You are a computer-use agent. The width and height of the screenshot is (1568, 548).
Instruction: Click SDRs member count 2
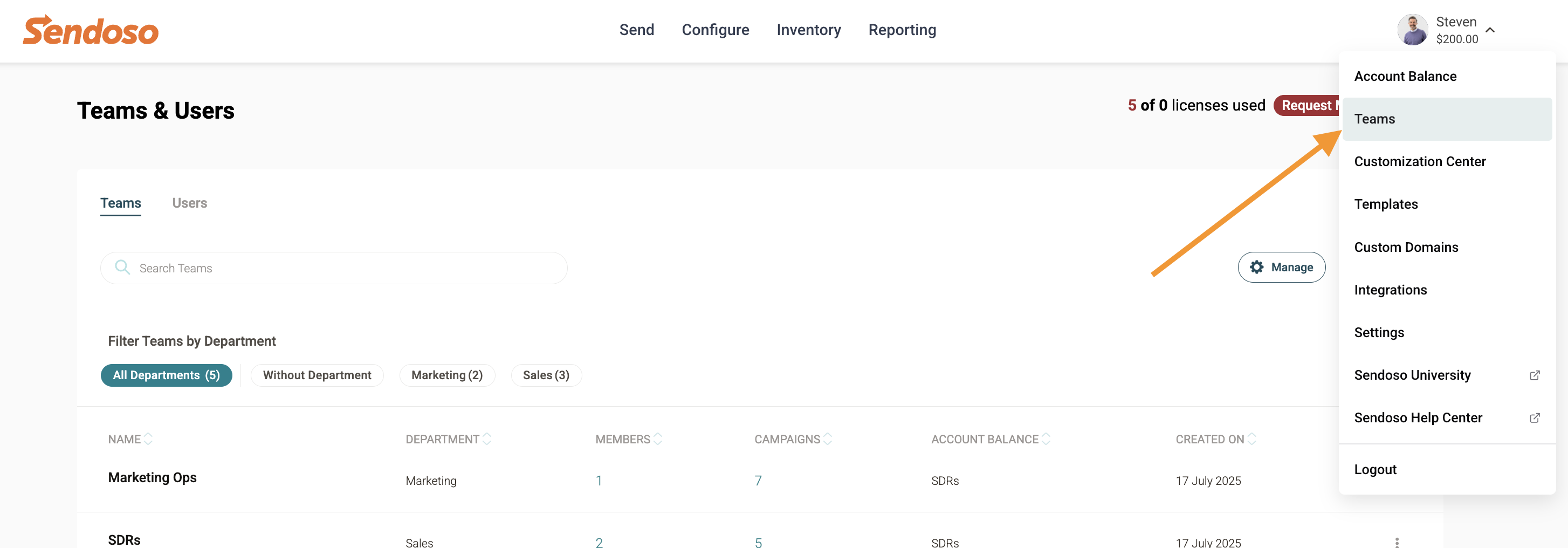tap(599, 542)
